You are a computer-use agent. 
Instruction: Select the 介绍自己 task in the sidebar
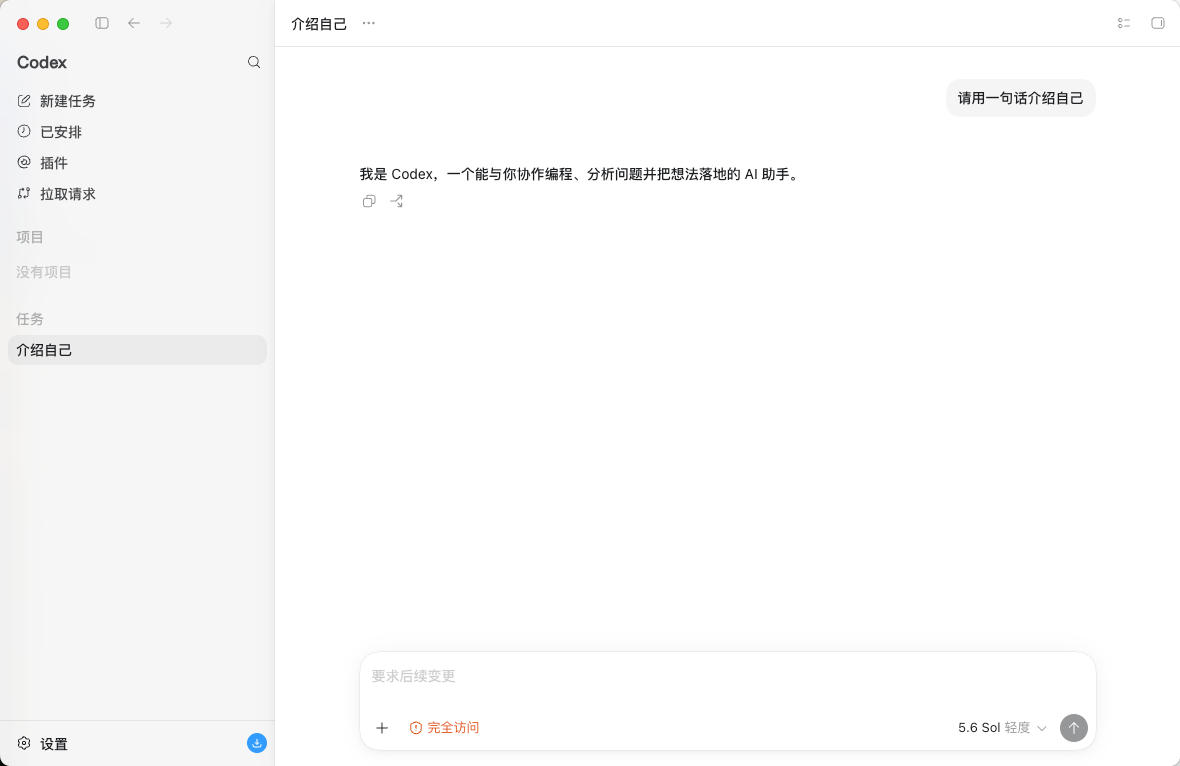tap(137, 350)
